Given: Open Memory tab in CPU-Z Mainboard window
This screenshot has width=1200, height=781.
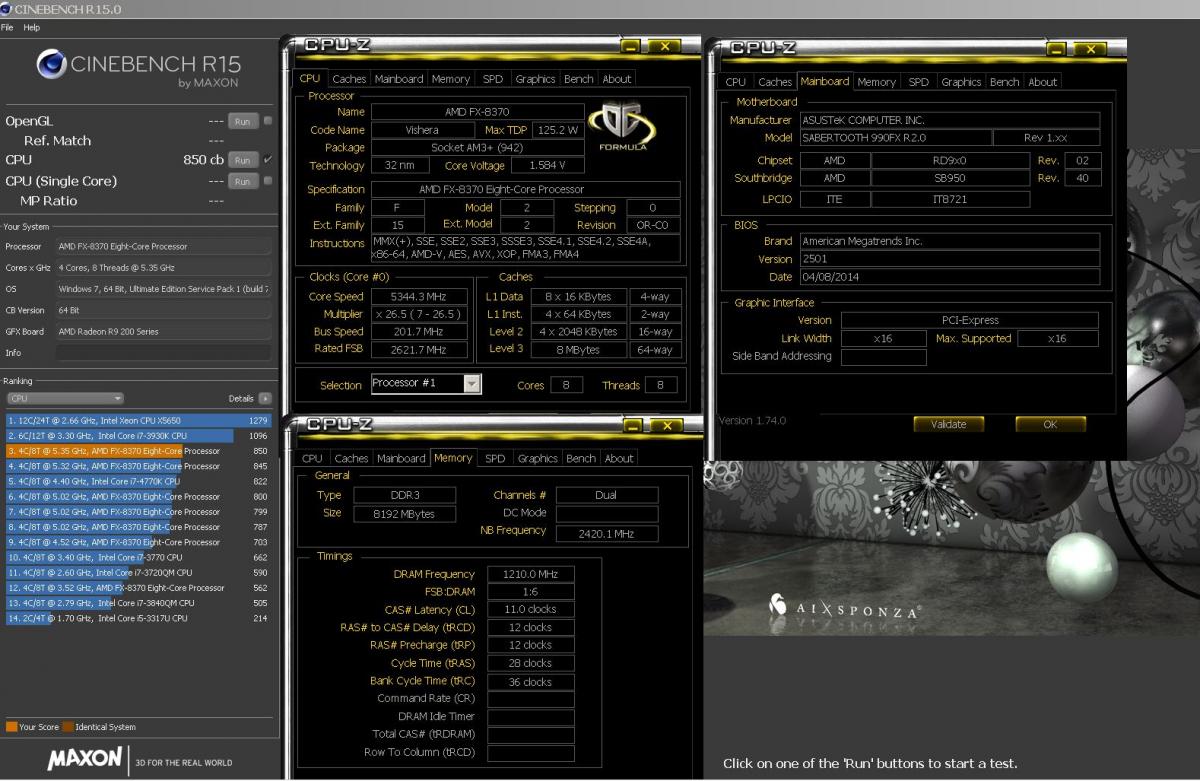Looking at the screenshot, I should coord(876,82).
